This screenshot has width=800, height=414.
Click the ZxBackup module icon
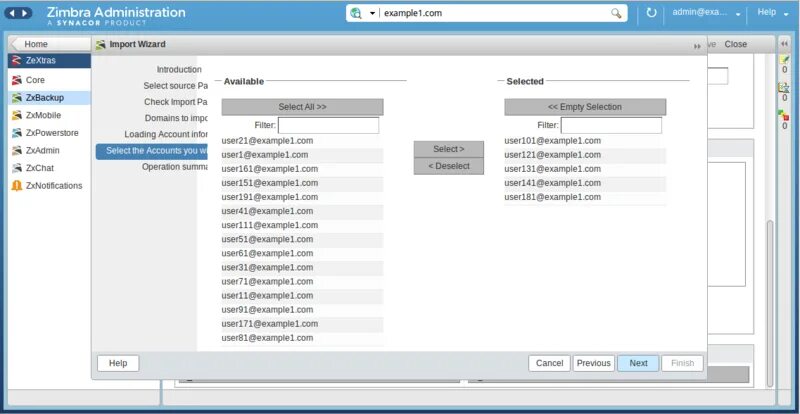[x=17, y=98]
